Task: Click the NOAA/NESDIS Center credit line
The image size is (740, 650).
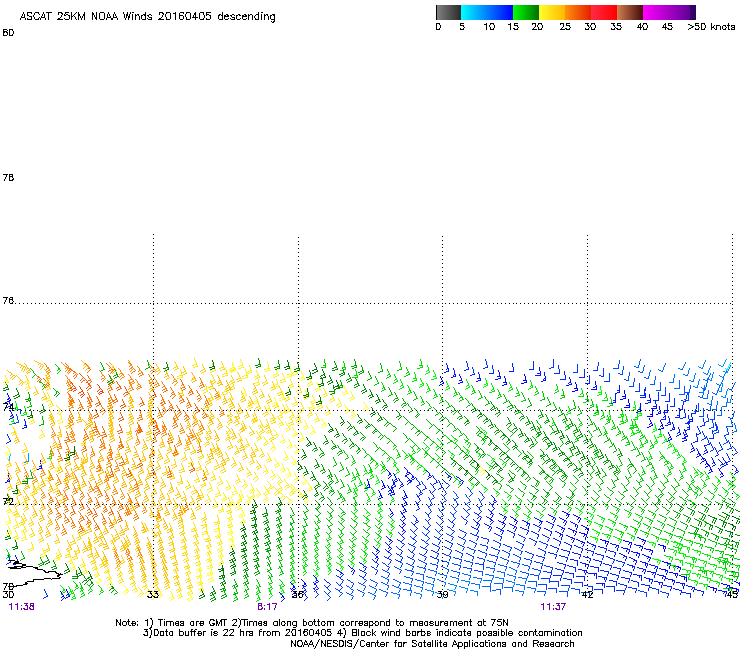Action: coord(432,644)
